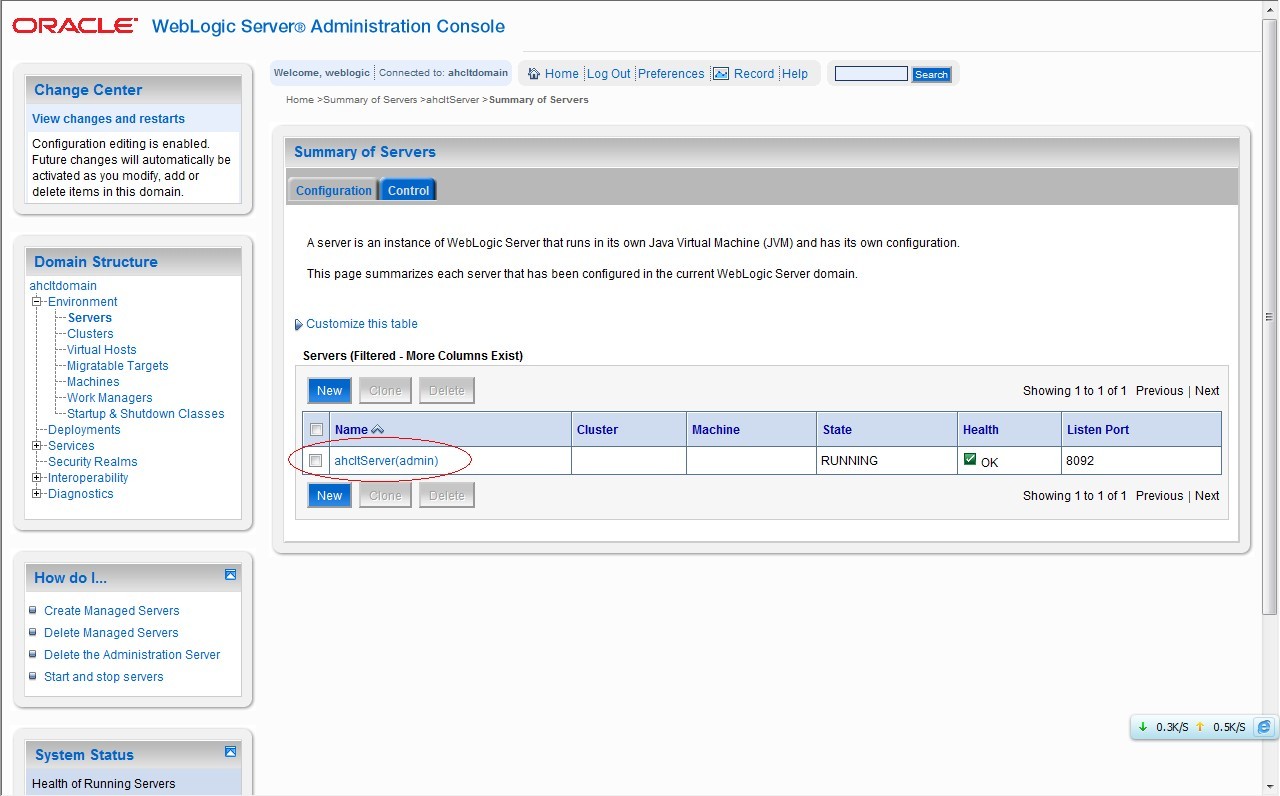The width and height of the screenshot is (1280, 796).
Task: Open Delete the Administration Server help link
Action: 132,655
